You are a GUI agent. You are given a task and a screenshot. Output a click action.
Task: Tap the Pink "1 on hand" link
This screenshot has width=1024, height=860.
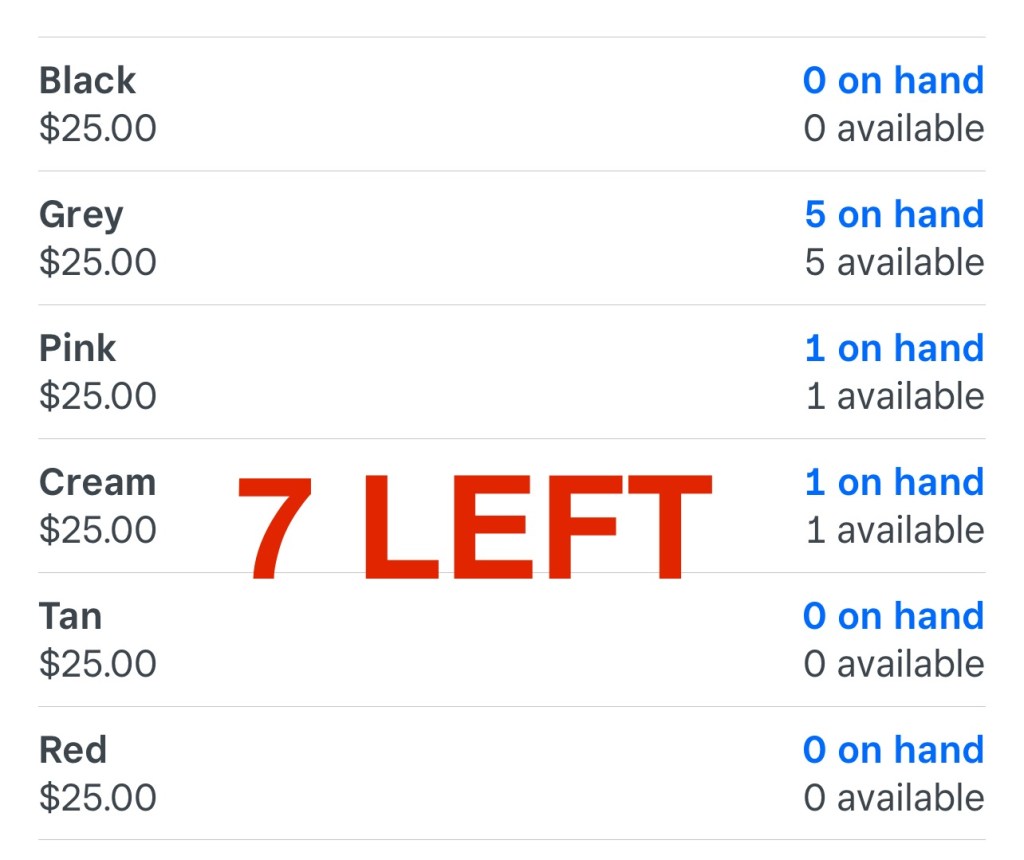(893, 349)
